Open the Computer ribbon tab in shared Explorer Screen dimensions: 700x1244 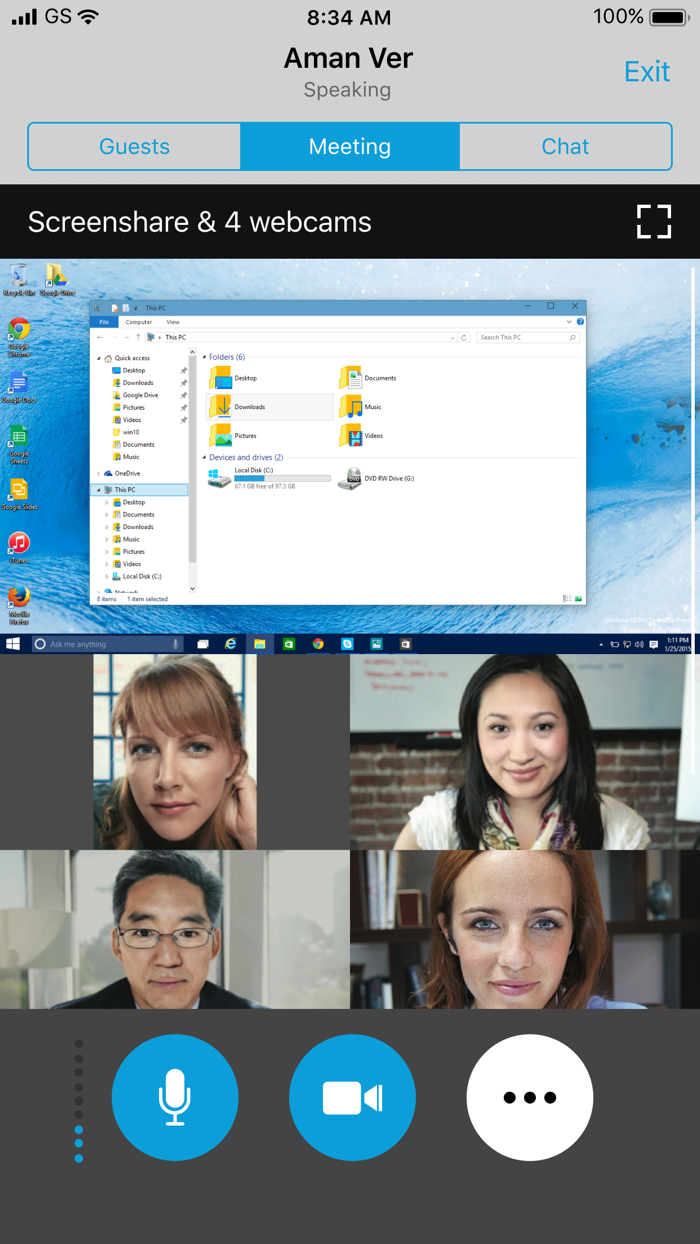pyautogui.click(x=139, y=322)
